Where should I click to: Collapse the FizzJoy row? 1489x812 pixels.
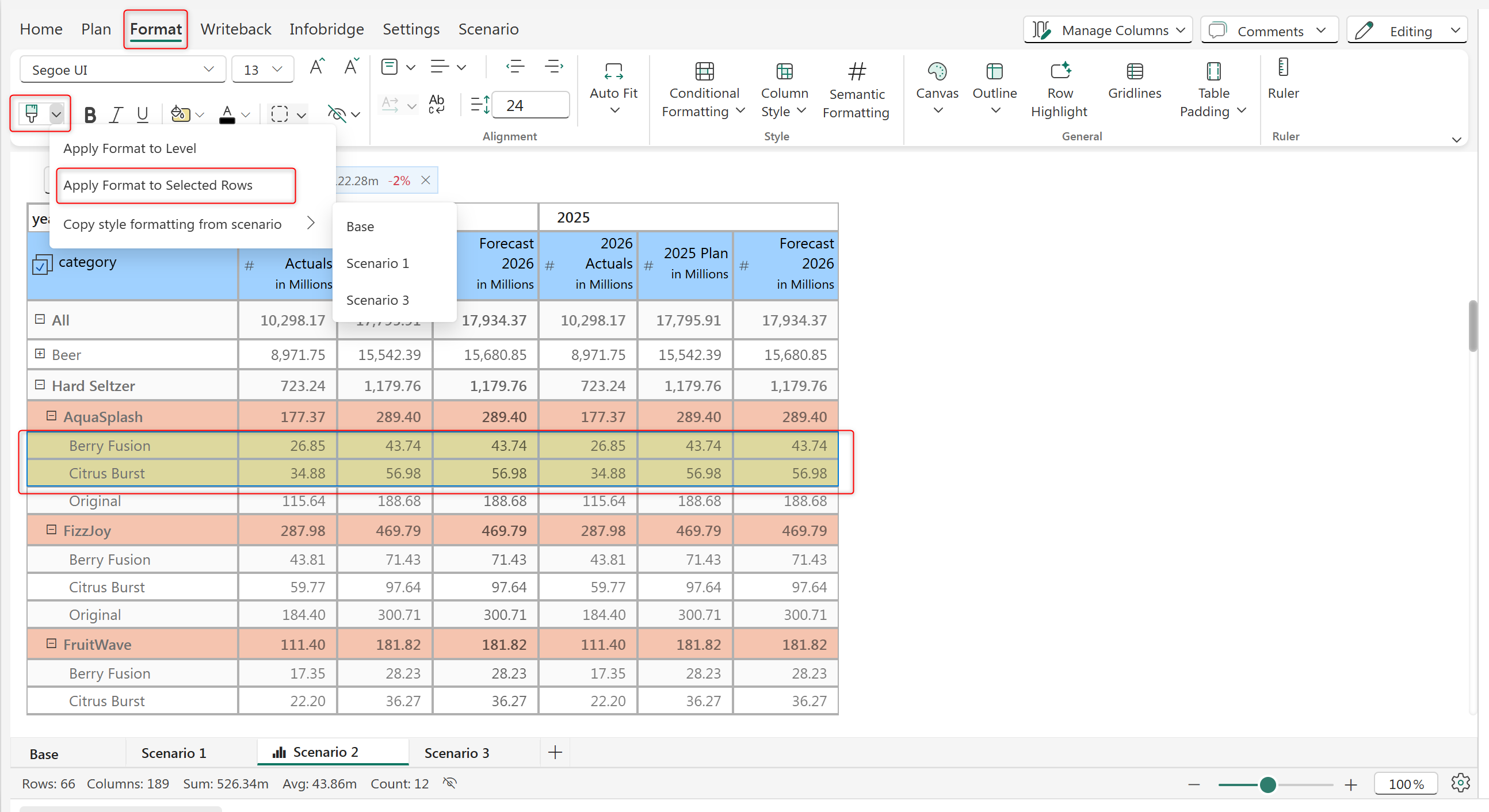[51, 530]
